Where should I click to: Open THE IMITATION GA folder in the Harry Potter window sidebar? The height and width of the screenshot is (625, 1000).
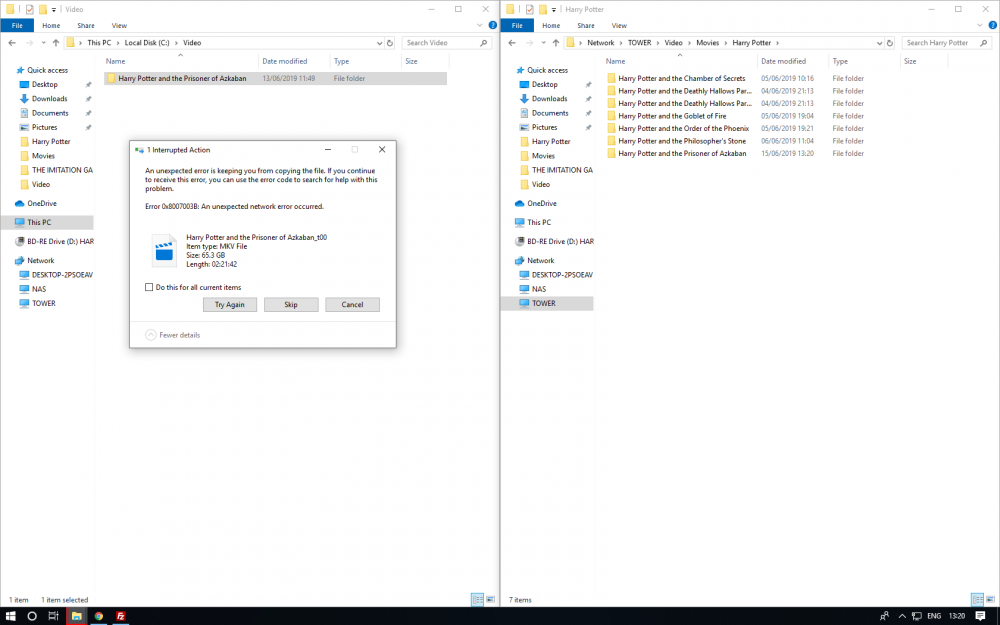[x=562, y=170]
